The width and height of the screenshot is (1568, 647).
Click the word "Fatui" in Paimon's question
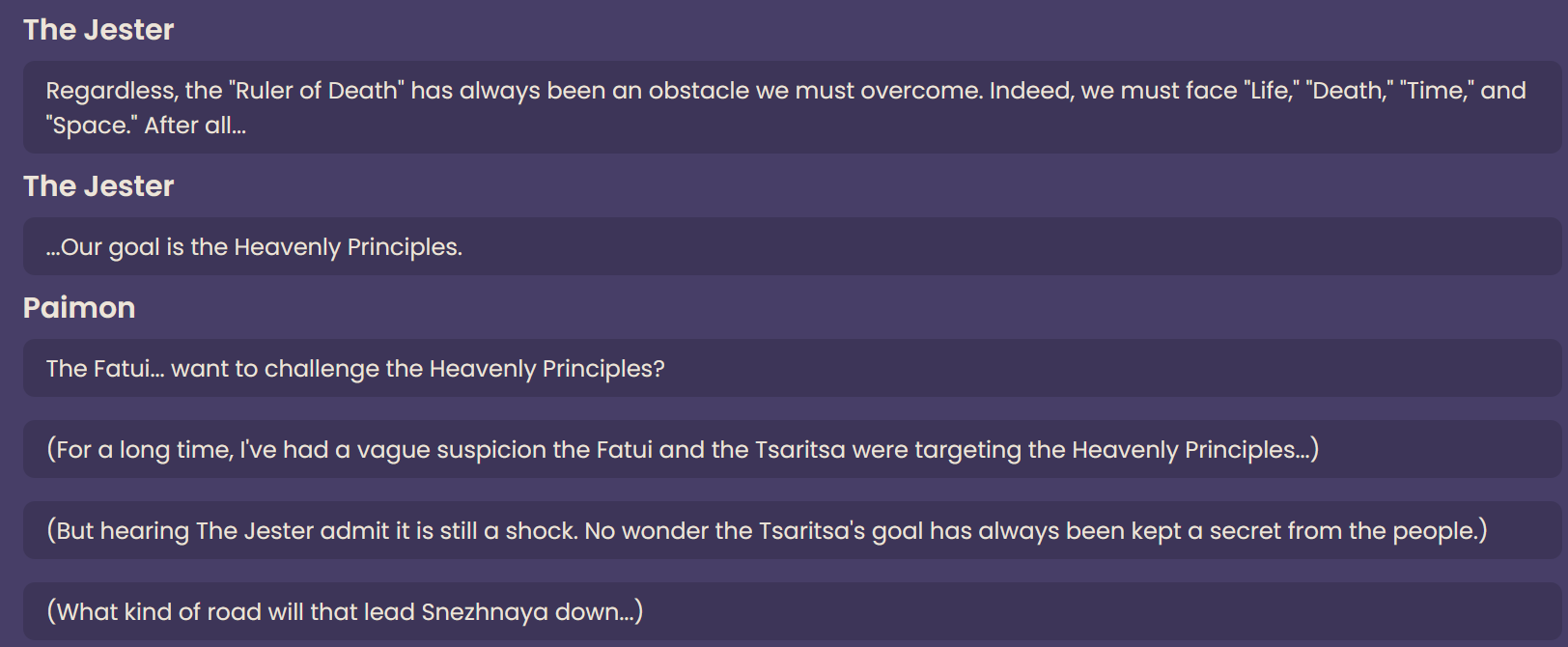(x=124, y=369)
